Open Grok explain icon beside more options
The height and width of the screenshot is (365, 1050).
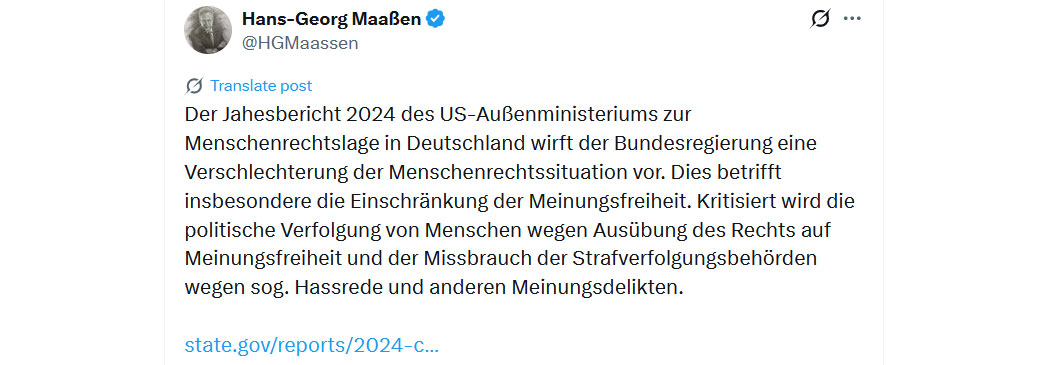820,19
